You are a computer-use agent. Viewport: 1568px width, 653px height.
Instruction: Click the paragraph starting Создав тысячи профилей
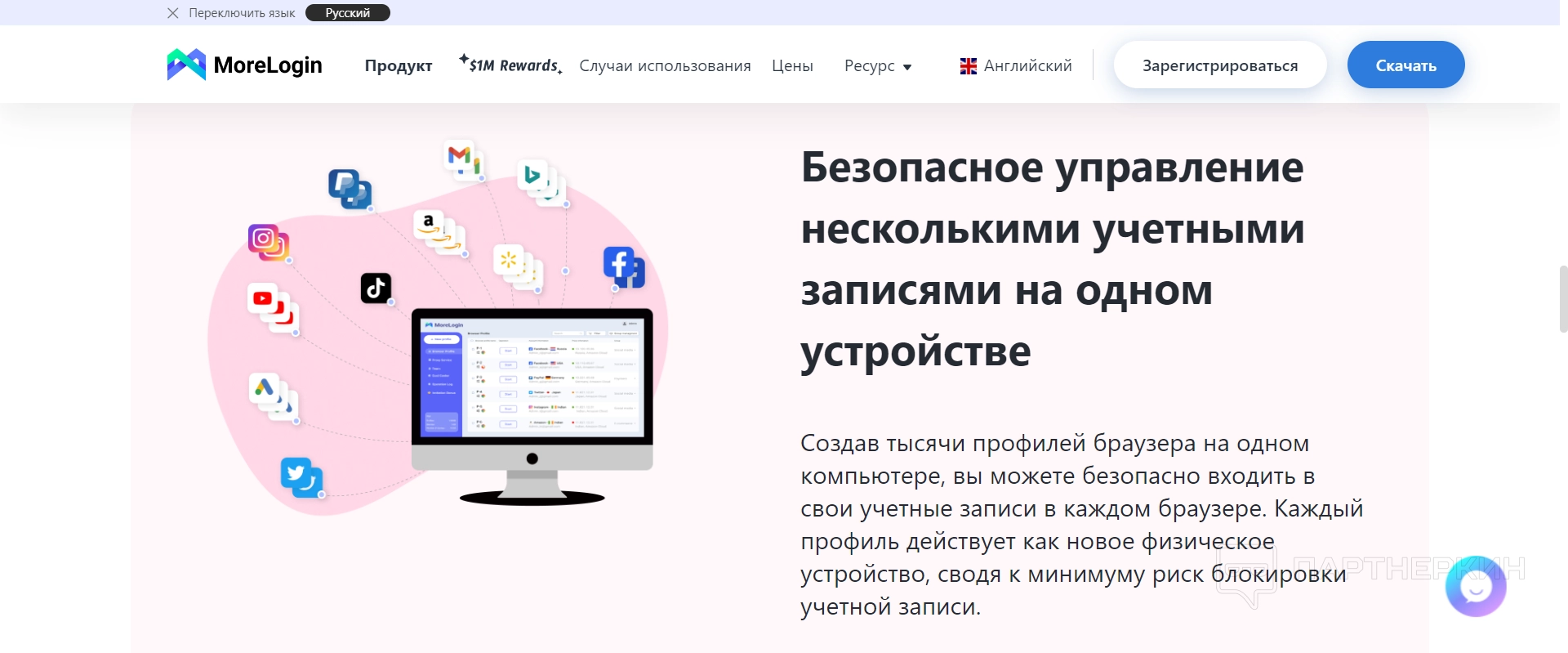pyautogui.click(x=1082, y=525)
